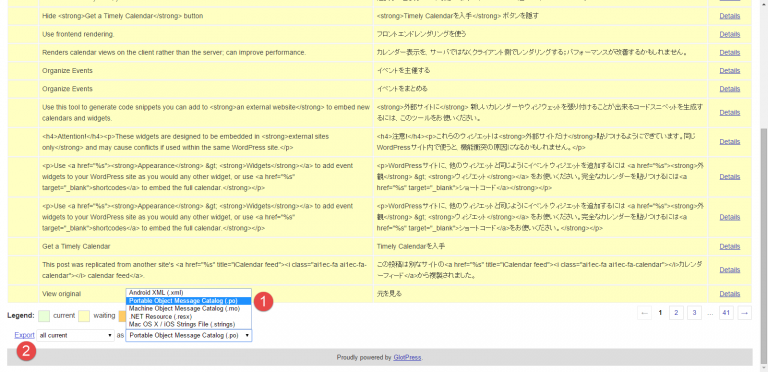Select Android XML (.xml) from format list
Screen dimensions: 768x372
coord(189,292)
